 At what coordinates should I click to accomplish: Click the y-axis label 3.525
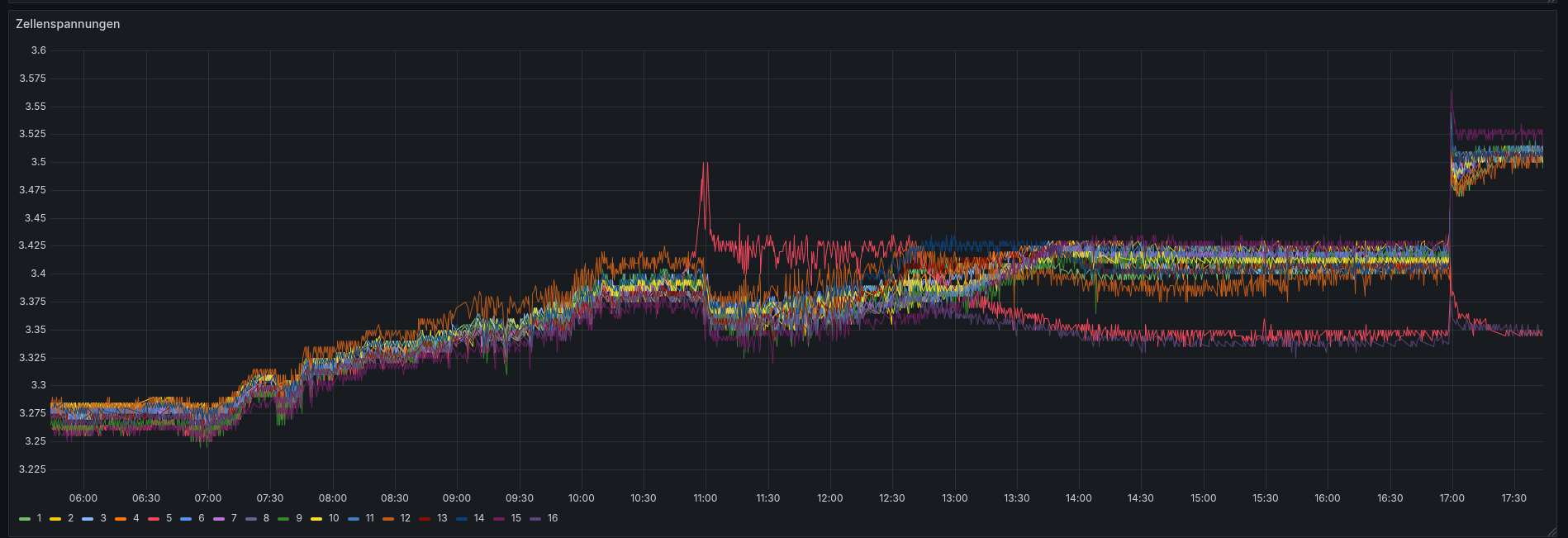pyautogui.click(x=33, y=134)
